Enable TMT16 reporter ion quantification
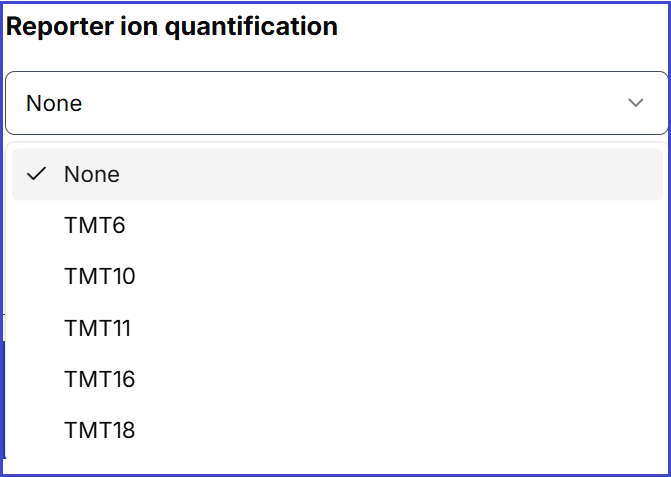 click(100, 379)
